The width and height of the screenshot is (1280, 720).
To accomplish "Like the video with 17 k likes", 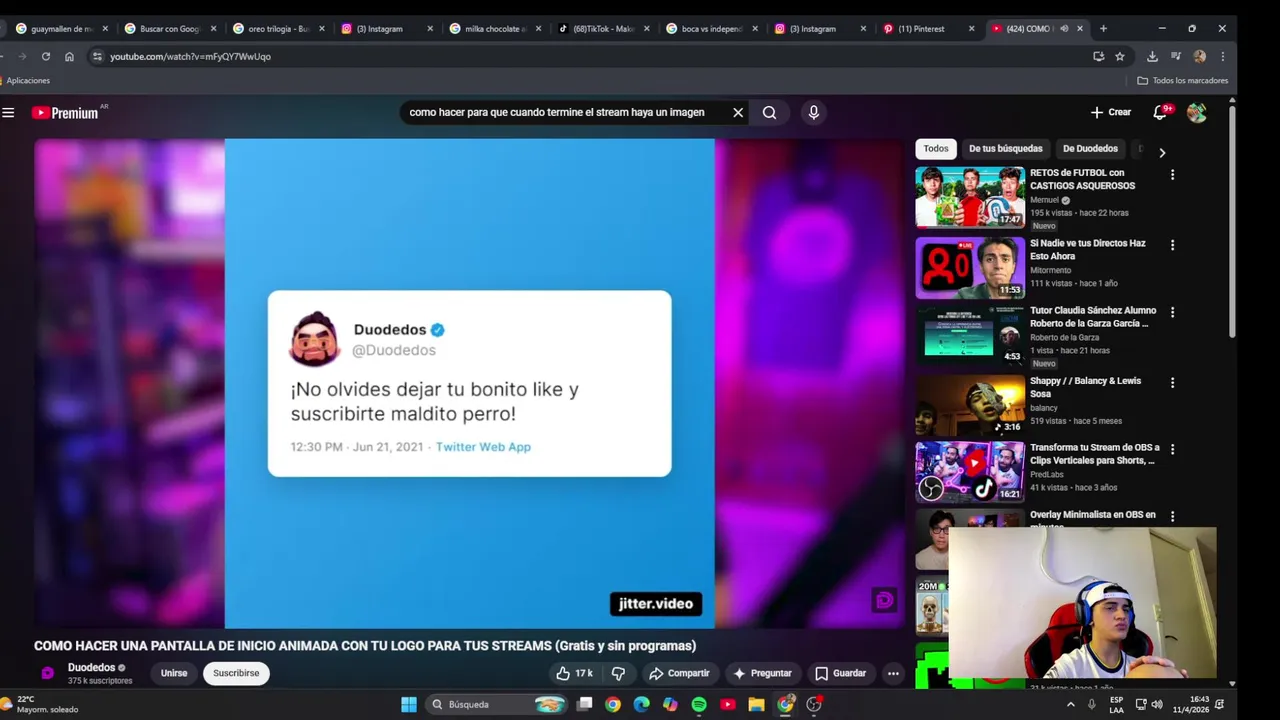I will coord(575,673).
